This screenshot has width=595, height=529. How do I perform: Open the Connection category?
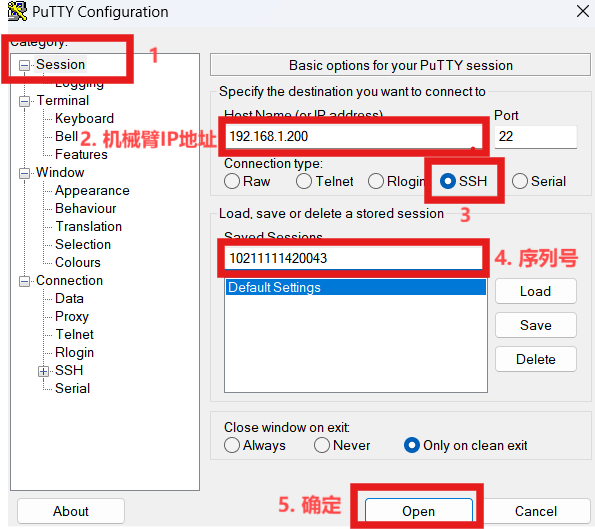pos(69,280)
